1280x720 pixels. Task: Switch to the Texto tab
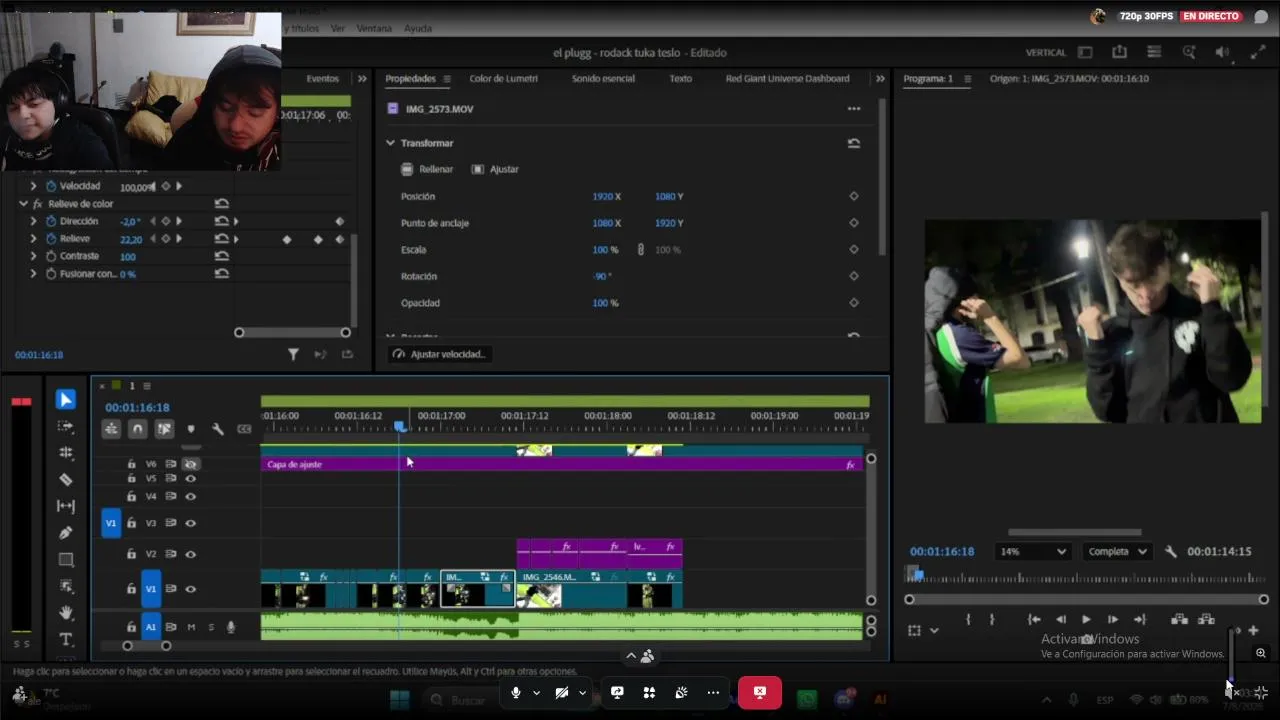click(x=681, y=79)
